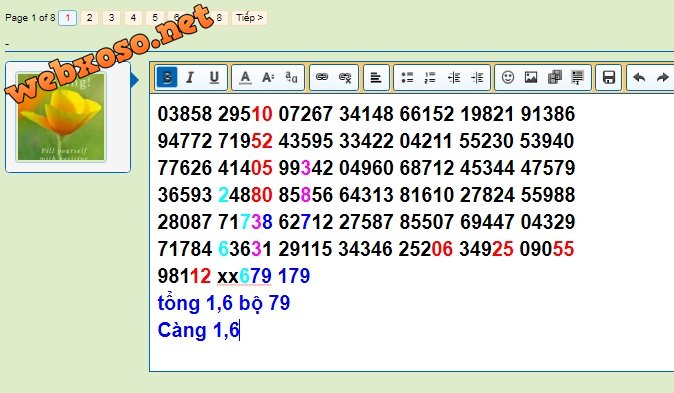Screen dimensions: 674x393
Task: Open the text alignment dropdown
Action: click(376, 78)
